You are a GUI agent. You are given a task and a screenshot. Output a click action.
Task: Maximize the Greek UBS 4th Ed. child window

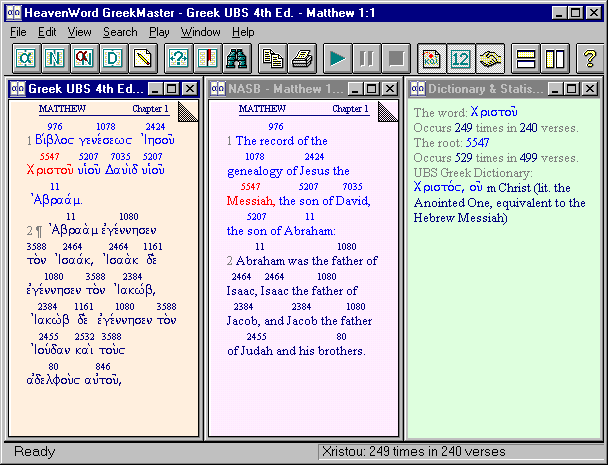172,89
